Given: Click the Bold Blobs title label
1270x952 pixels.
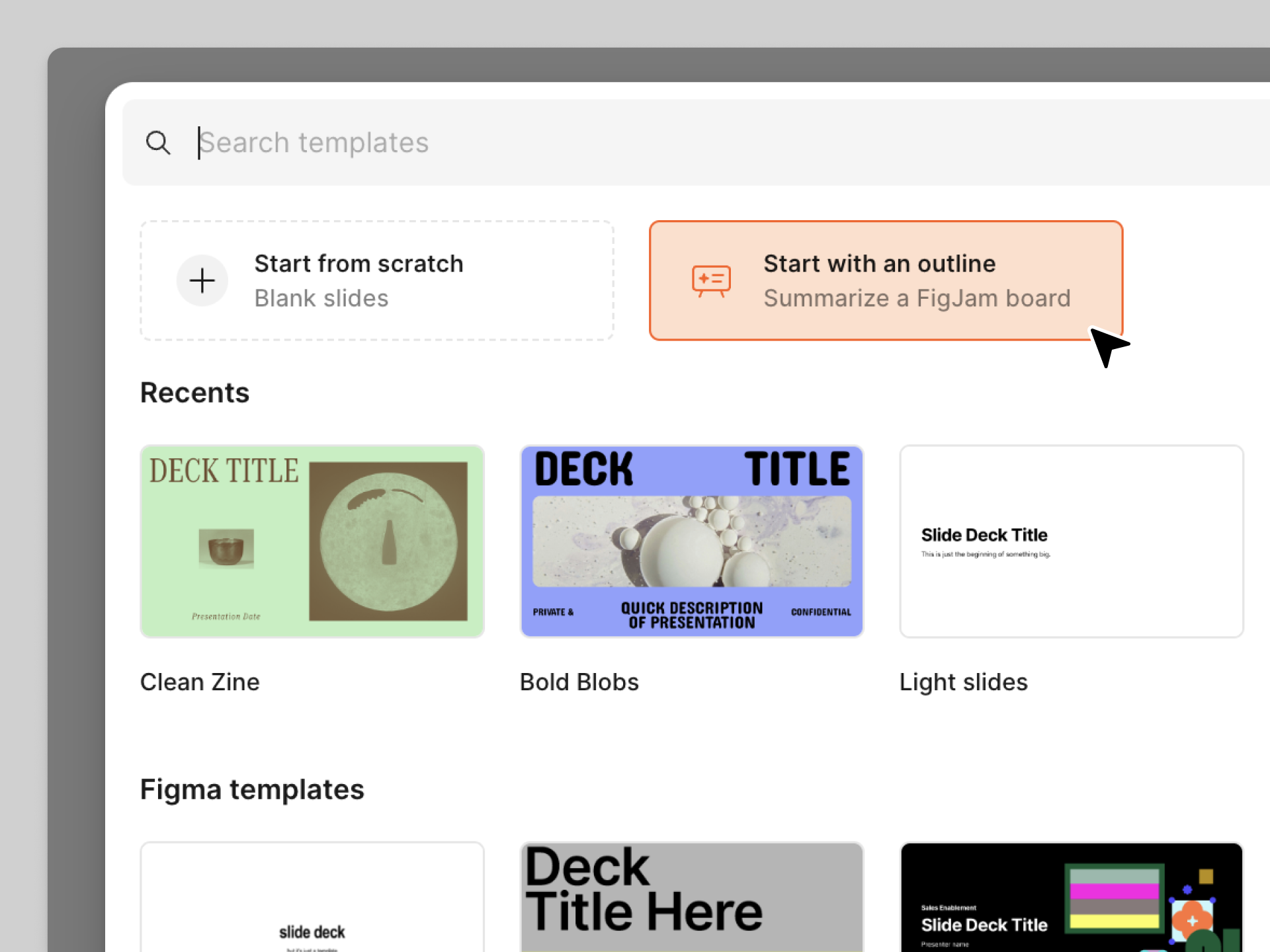Looking at the screenshot, I should tap(579, 682).
